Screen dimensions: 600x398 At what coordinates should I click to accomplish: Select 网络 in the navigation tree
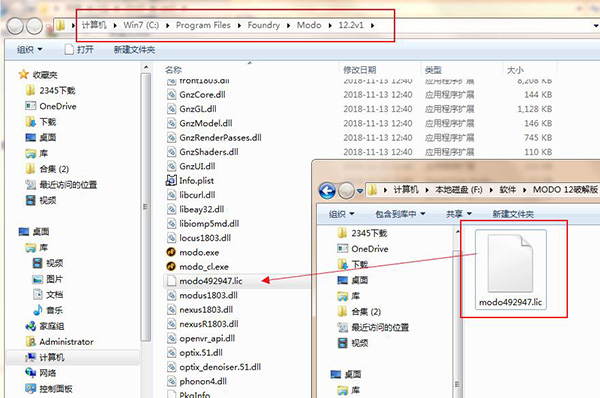click(41, 373)
